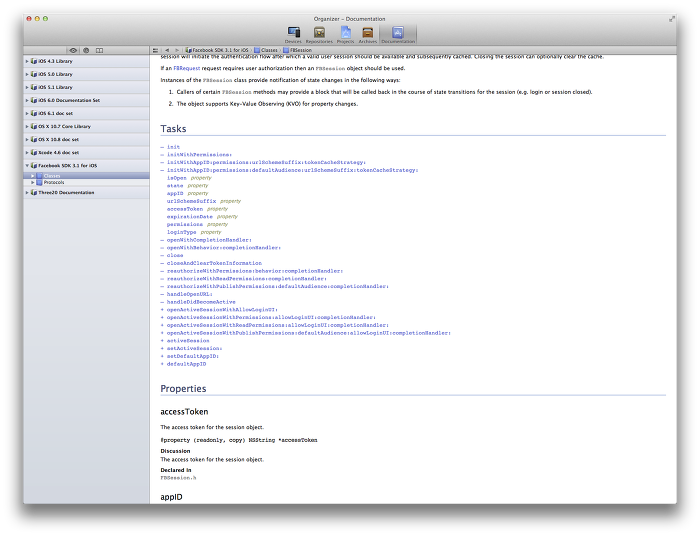Image resolution: width=700 pixels, height=536 pixels.
Task: Select the FBSession breadcrumb in jump bar
Action: click(298, 50)
